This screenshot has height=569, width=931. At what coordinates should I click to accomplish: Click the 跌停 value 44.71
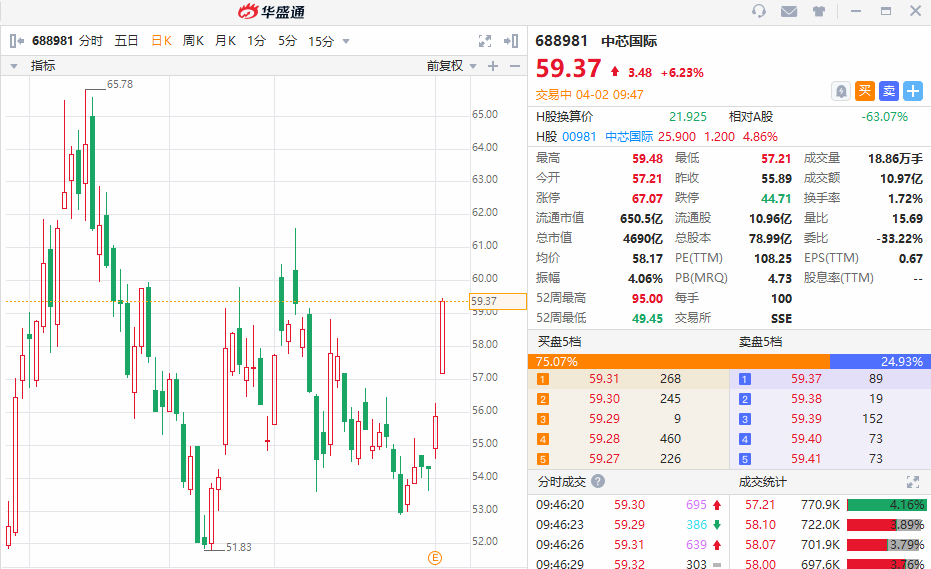[x=776, y=198]
